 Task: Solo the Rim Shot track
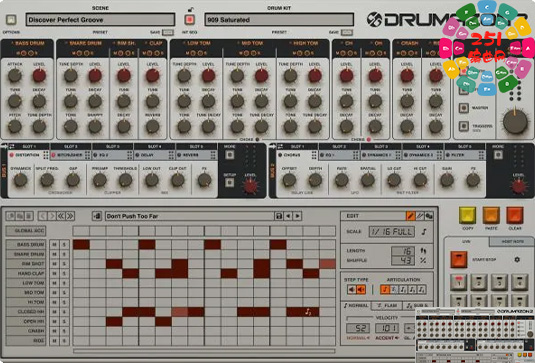click(64, 264)
